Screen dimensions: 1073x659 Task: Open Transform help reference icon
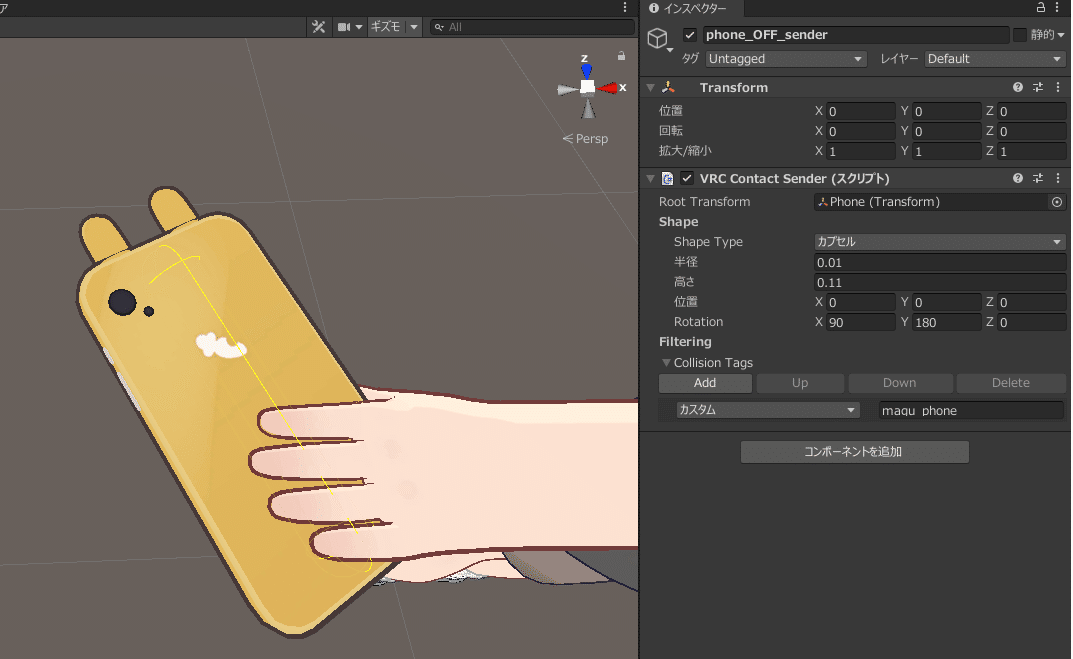pyautogui.click(x=1018, y=87)
